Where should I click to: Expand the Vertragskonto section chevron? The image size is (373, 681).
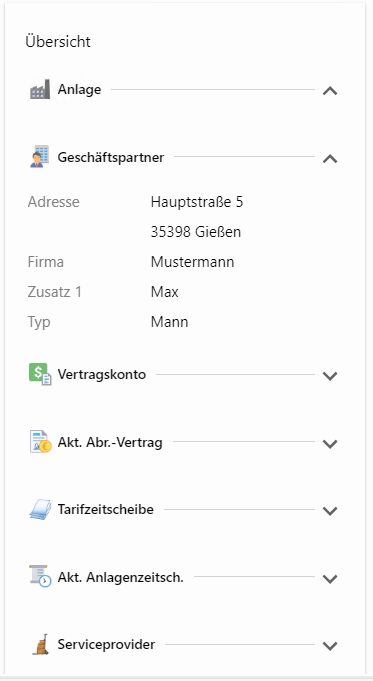point(330,376)
